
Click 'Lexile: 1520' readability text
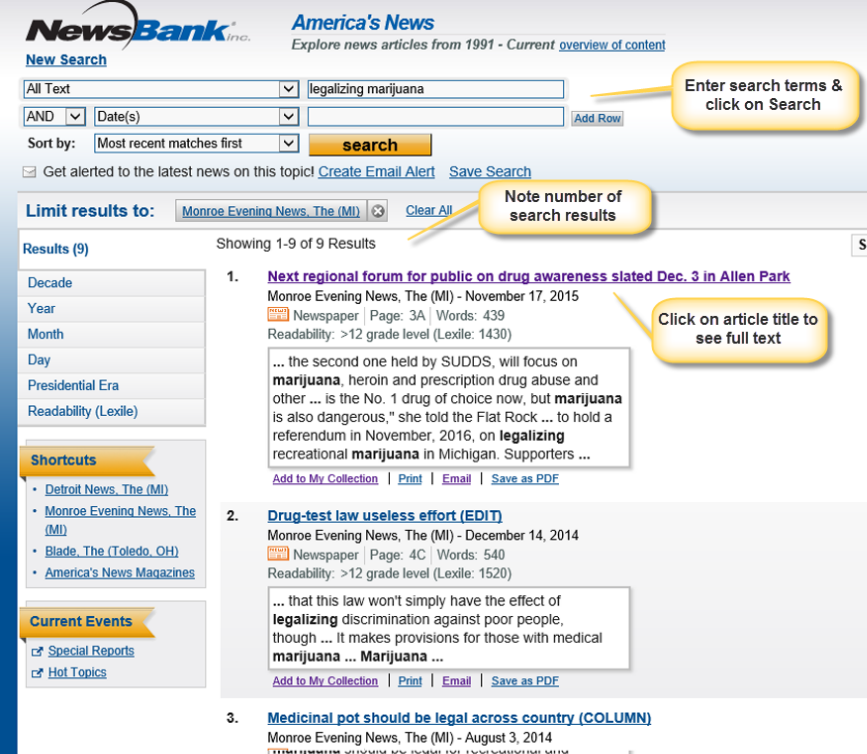[473, 574]
